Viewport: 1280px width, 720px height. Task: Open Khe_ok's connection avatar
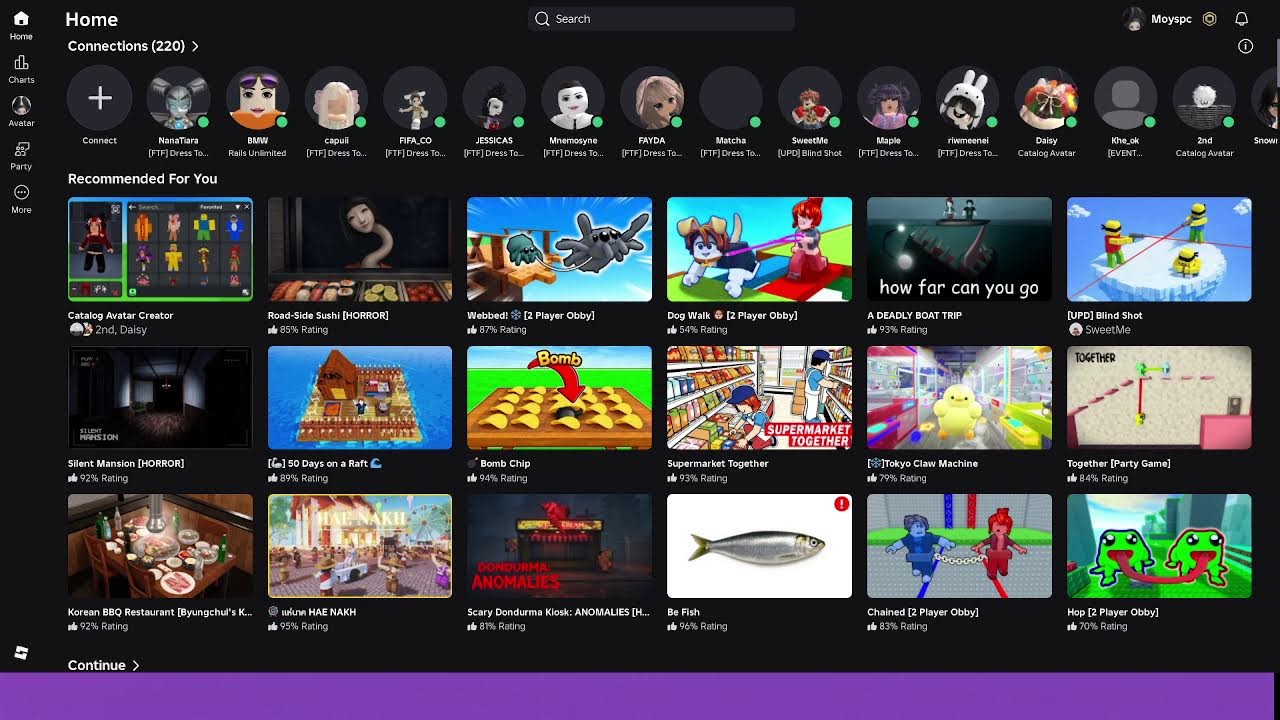1126,98
